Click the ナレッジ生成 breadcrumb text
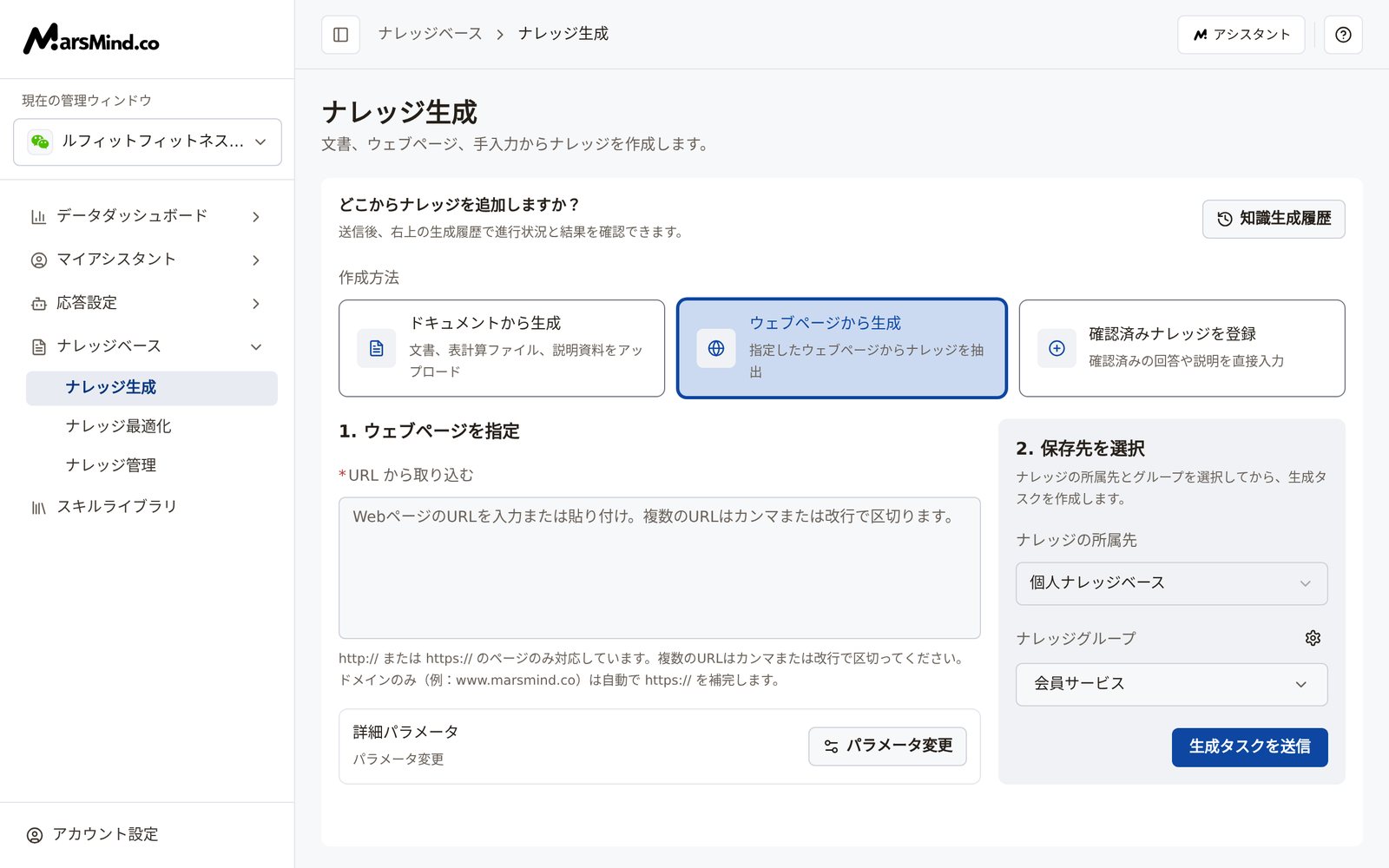The width and height of the screenshot is (1389, 868). click(563, 34)
